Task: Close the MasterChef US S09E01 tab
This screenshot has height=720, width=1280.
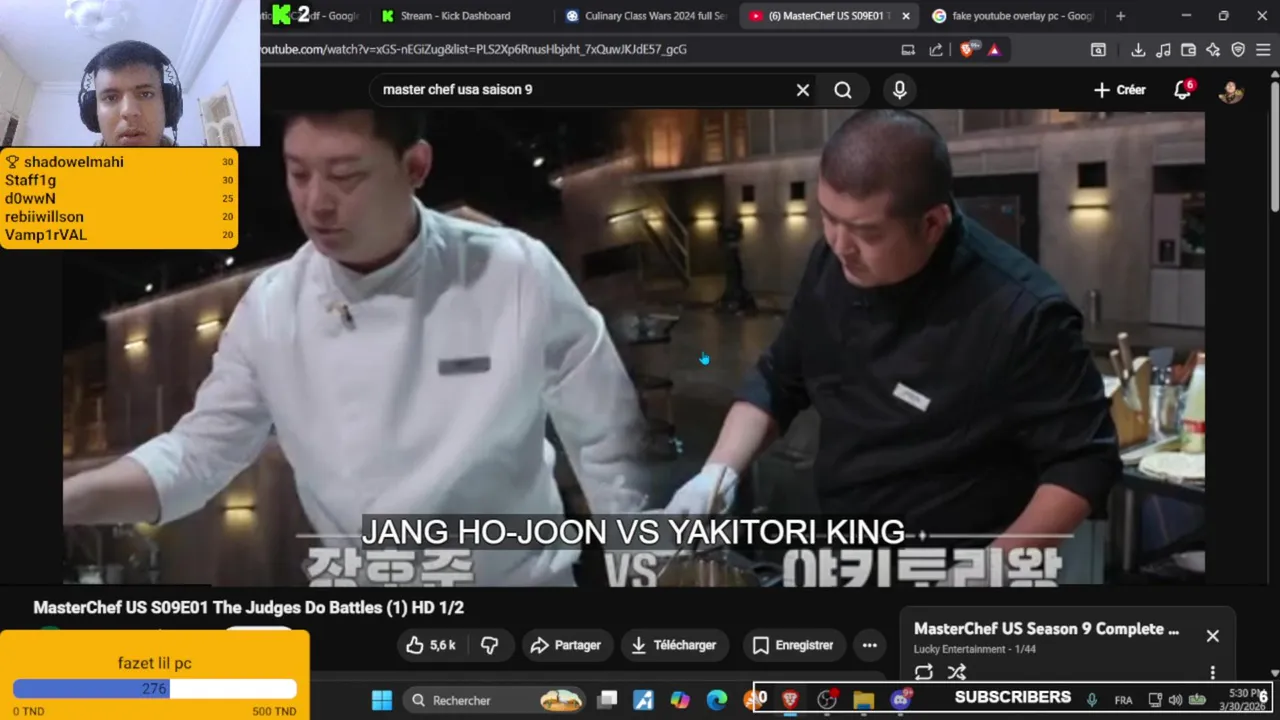Action: [x=906, y=16]
